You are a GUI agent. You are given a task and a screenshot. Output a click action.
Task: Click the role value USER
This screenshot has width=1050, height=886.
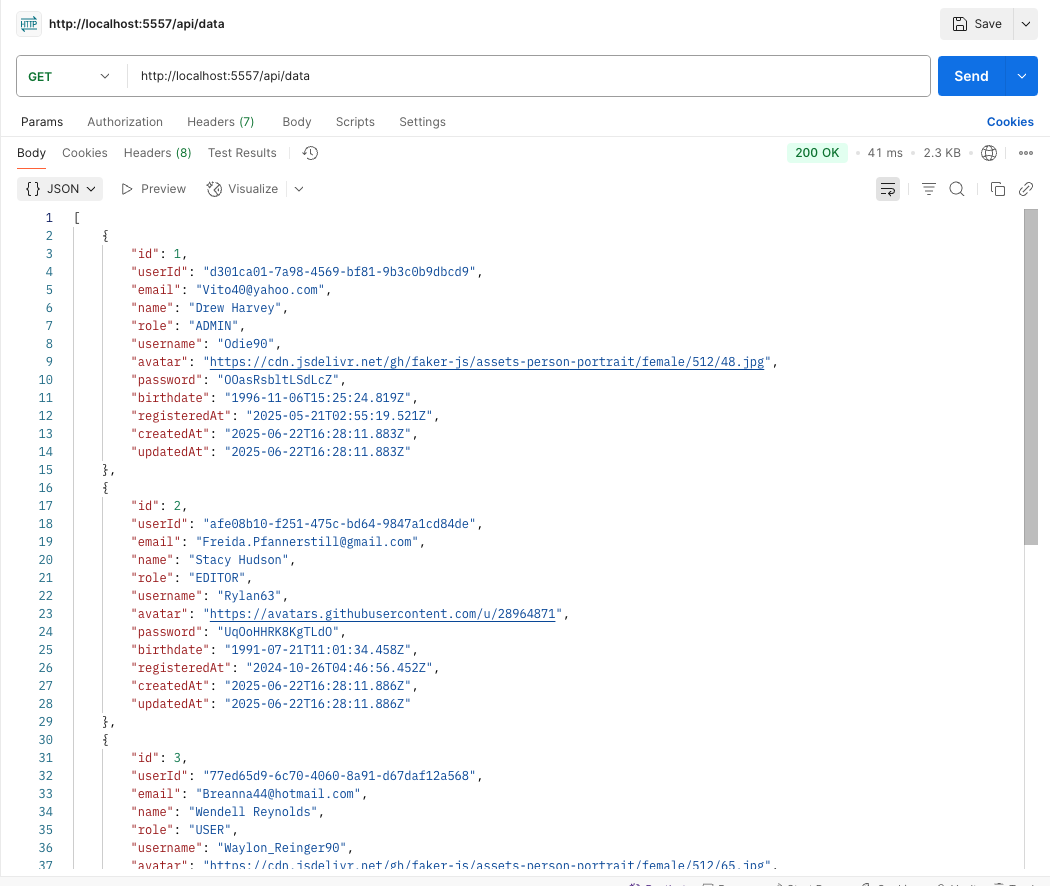pos(210,830)
